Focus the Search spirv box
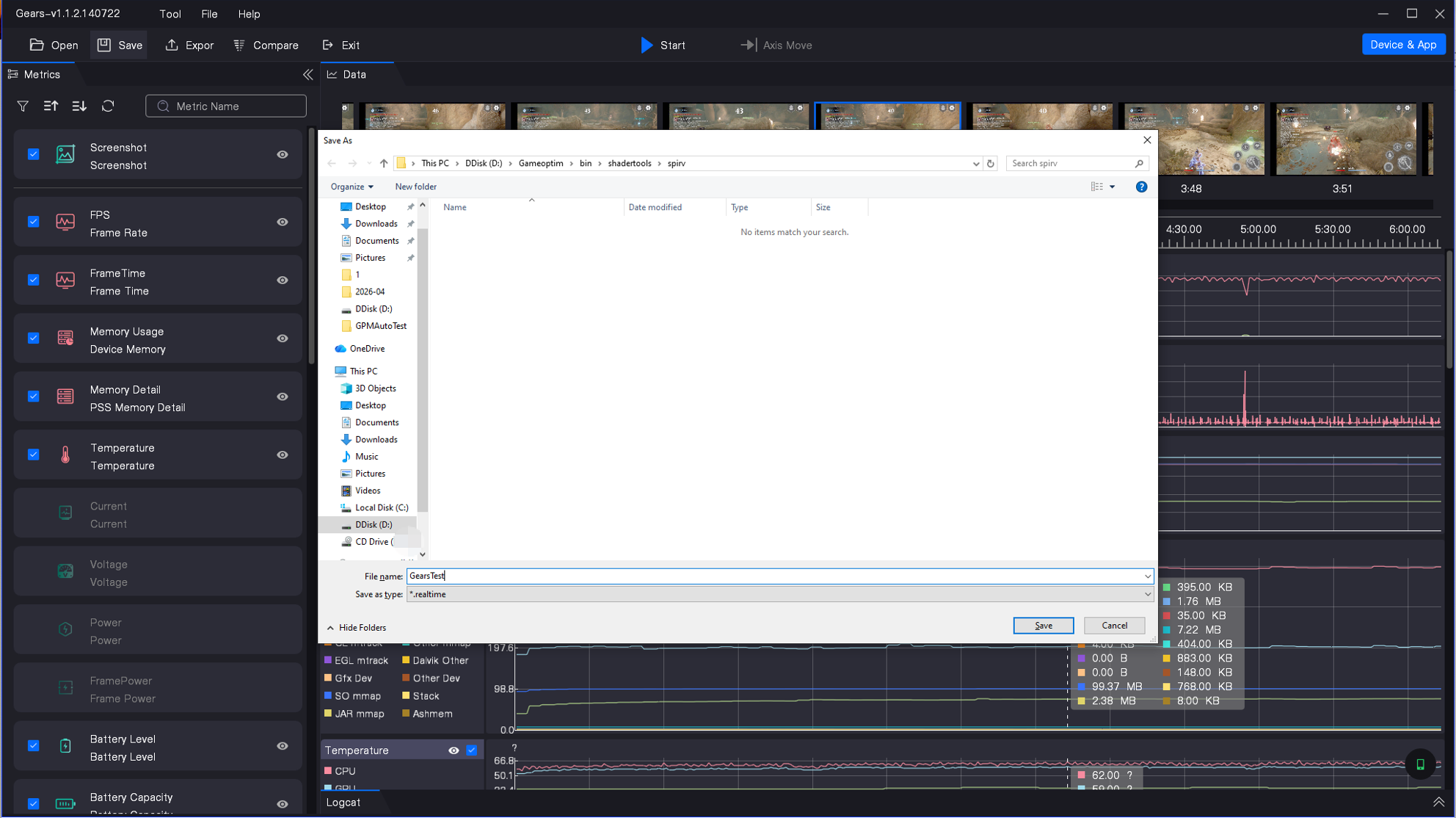 1077,164
